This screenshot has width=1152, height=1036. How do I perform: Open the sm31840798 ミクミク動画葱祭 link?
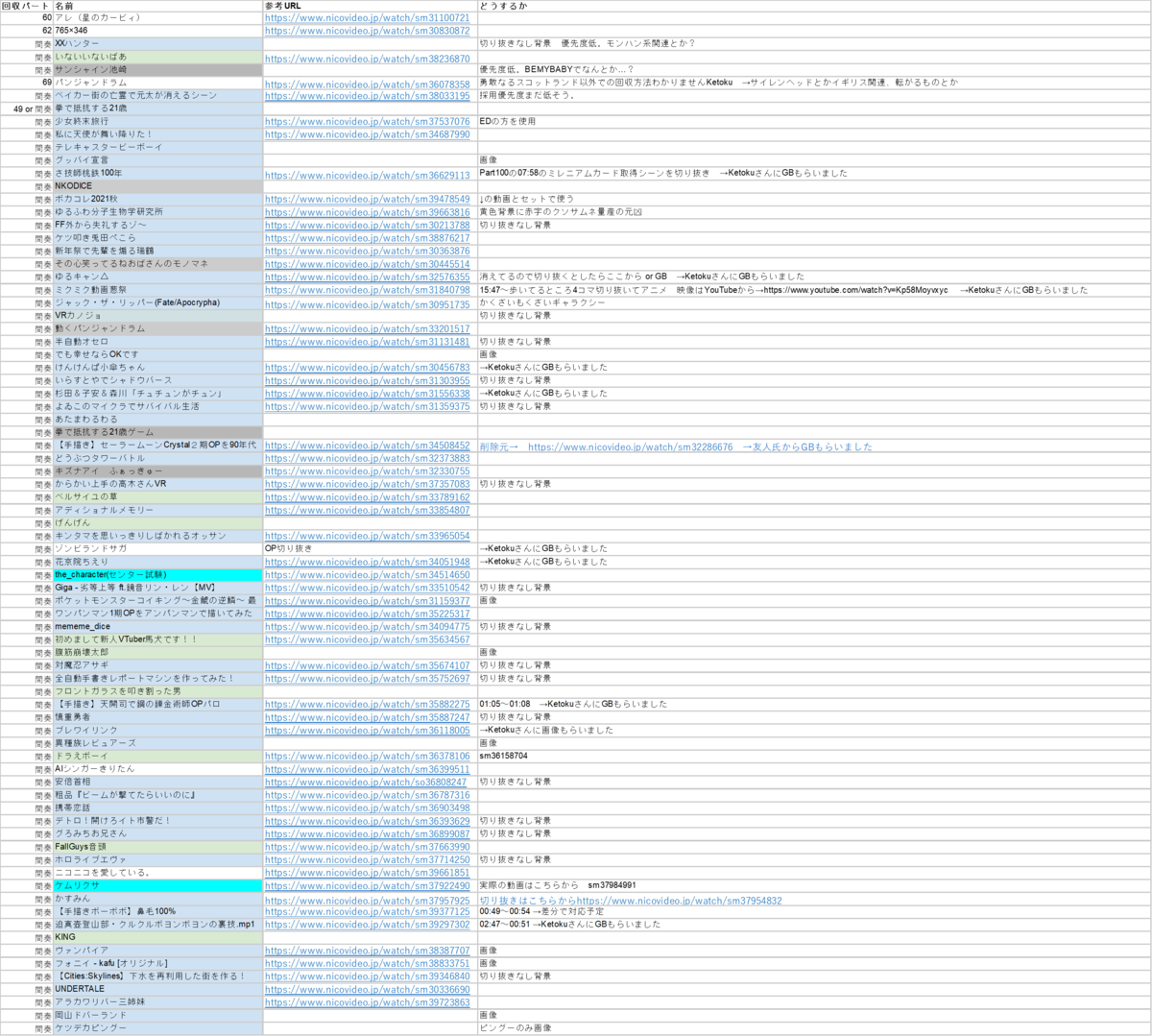(368, 290)
